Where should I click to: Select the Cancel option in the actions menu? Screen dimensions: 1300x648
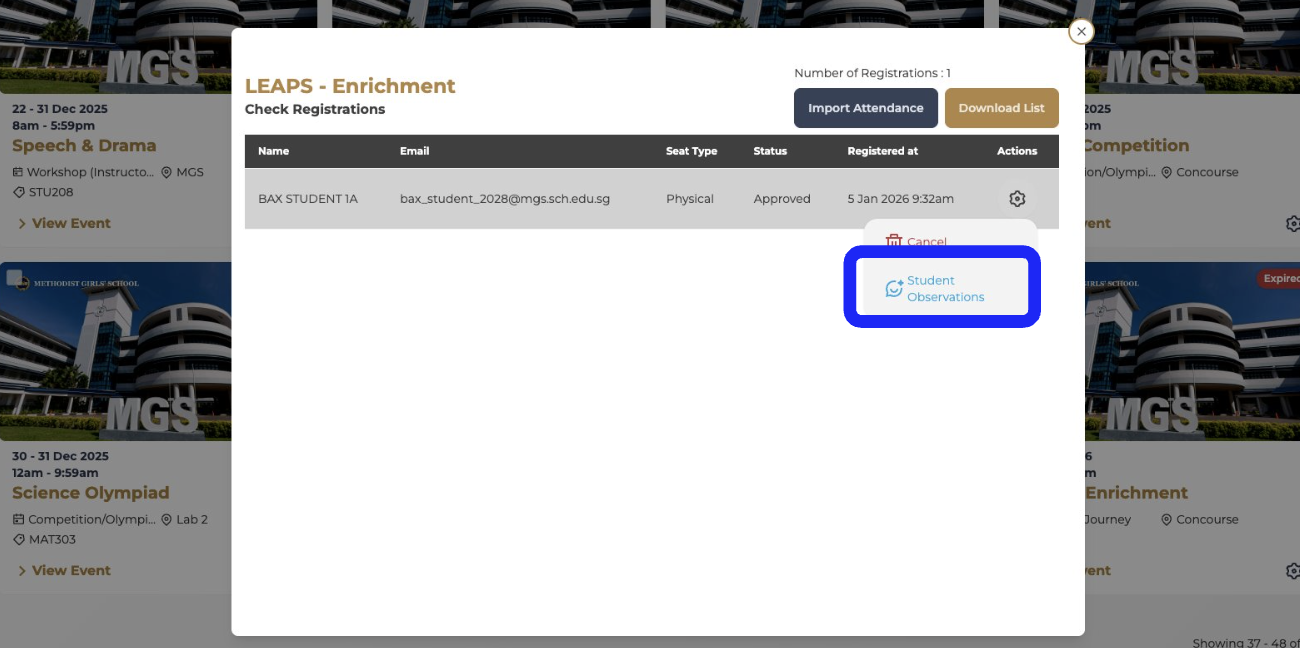(x=926, y=242)
